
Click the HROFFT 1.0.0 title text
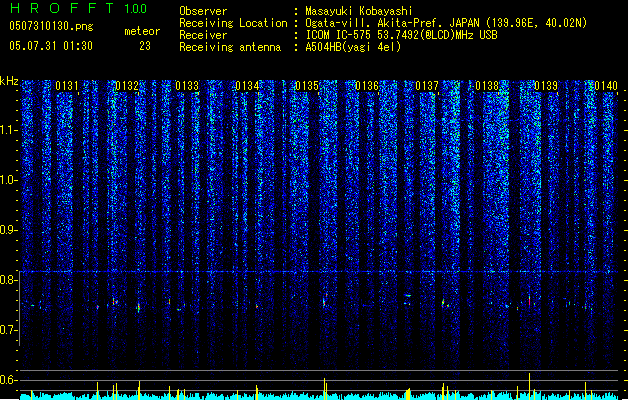[x=78, y=8]
